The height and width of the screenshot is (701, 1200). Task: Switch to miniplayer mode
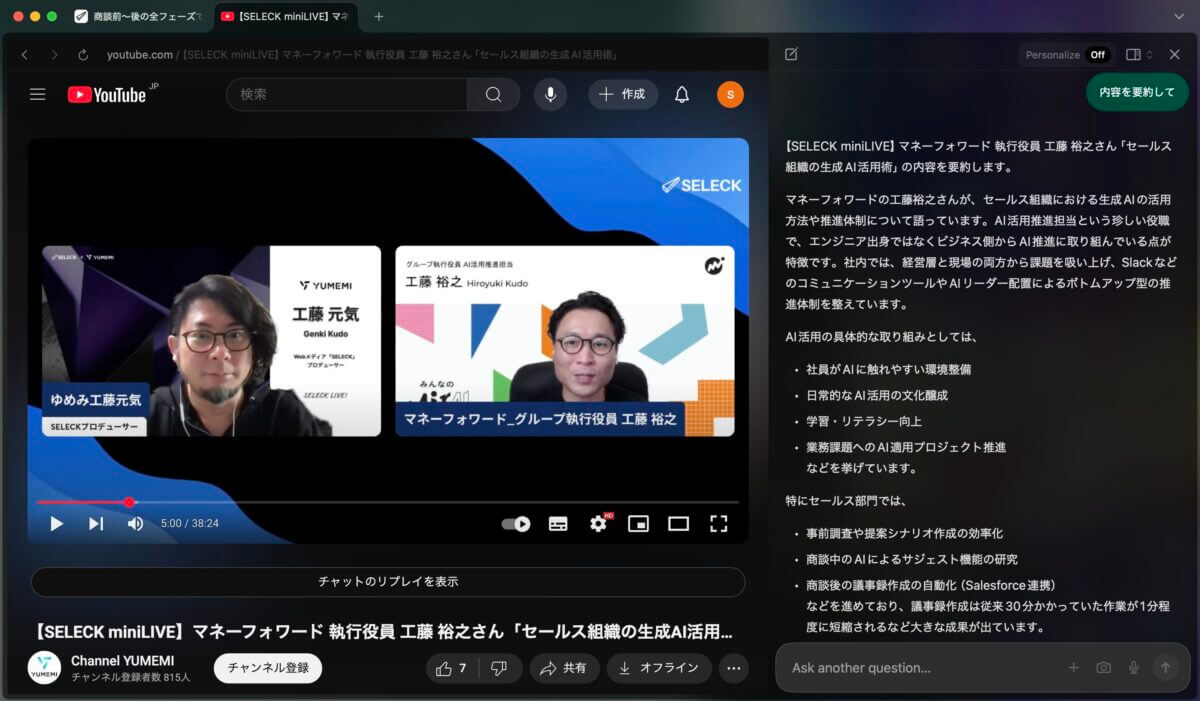638,523
